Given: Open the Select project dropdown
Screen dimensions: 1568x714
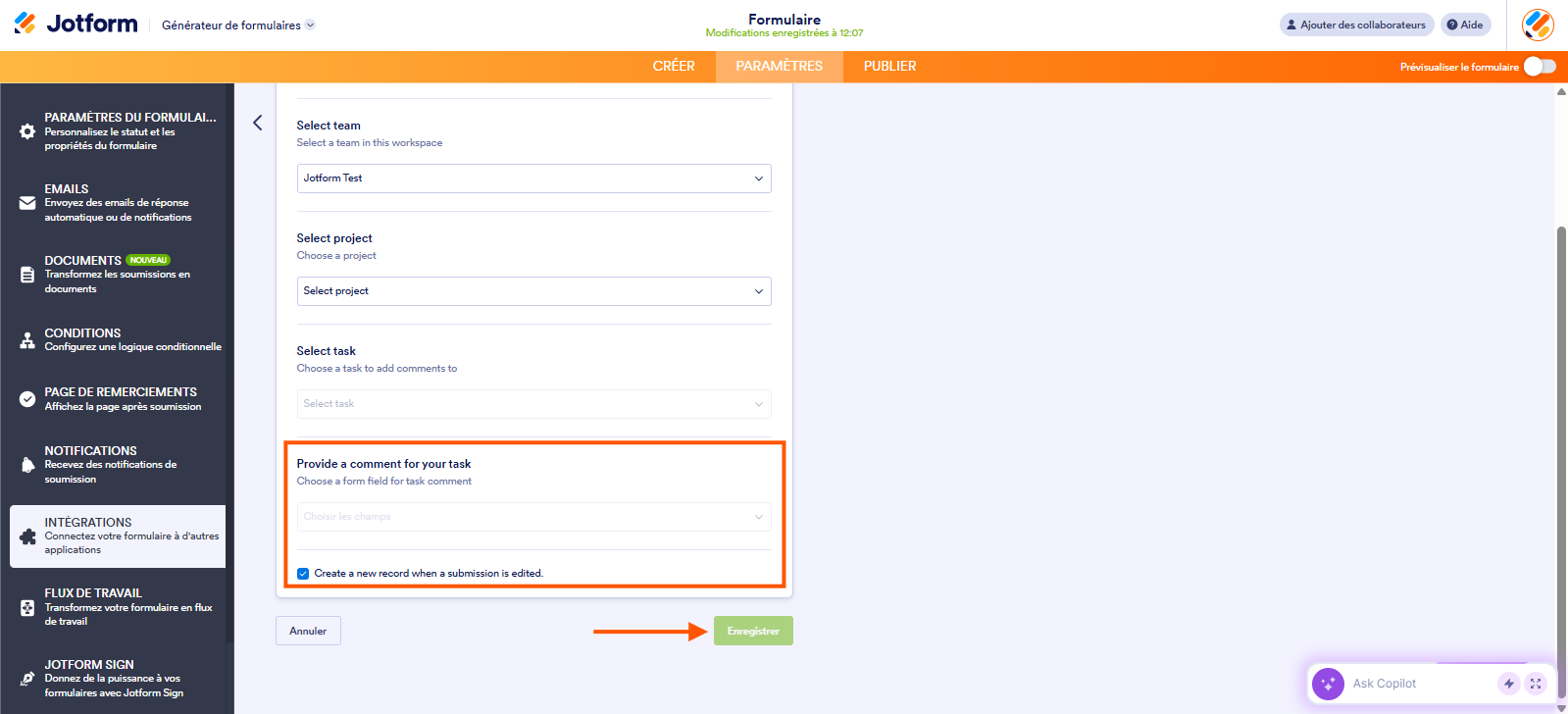Looking at the screenshot, I should [x=534, y=291].
